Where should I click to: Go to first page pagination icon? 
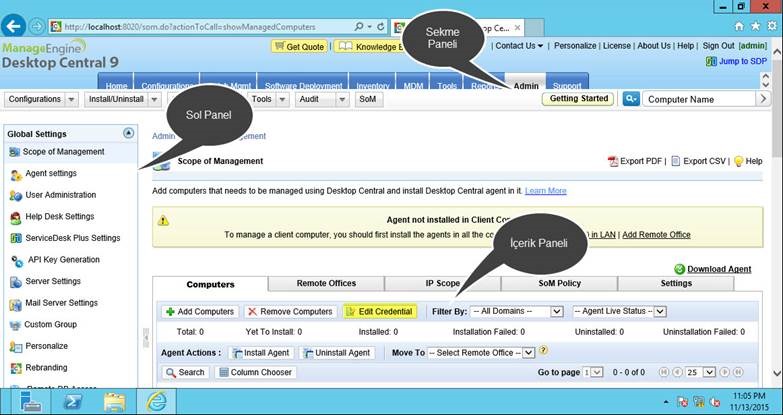tap(664, 372)
